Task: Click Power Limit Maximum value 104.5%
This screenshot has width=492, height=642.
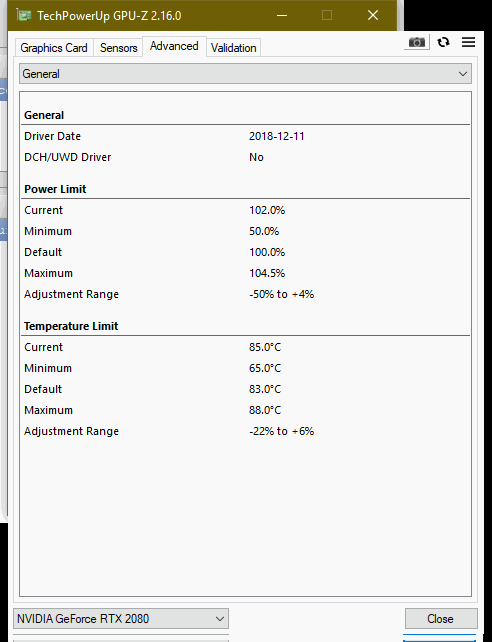Action: pos(267,273)
